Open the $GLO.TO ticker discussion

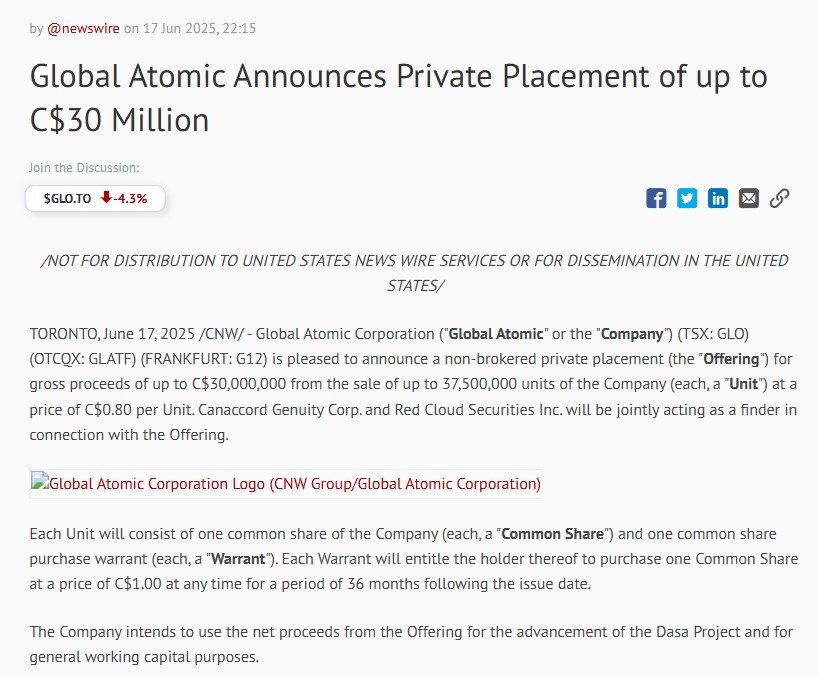tap(67, 198)
